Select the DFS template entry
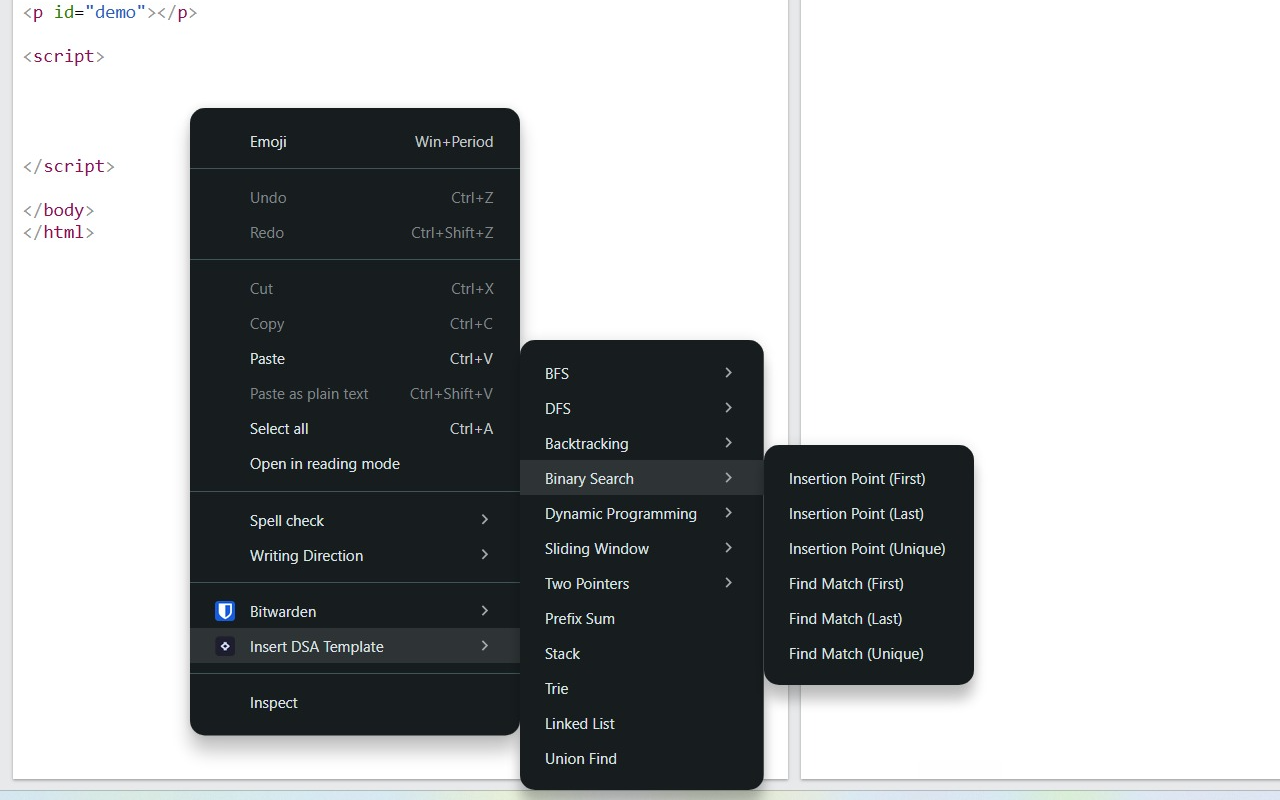 pos(642,409)
